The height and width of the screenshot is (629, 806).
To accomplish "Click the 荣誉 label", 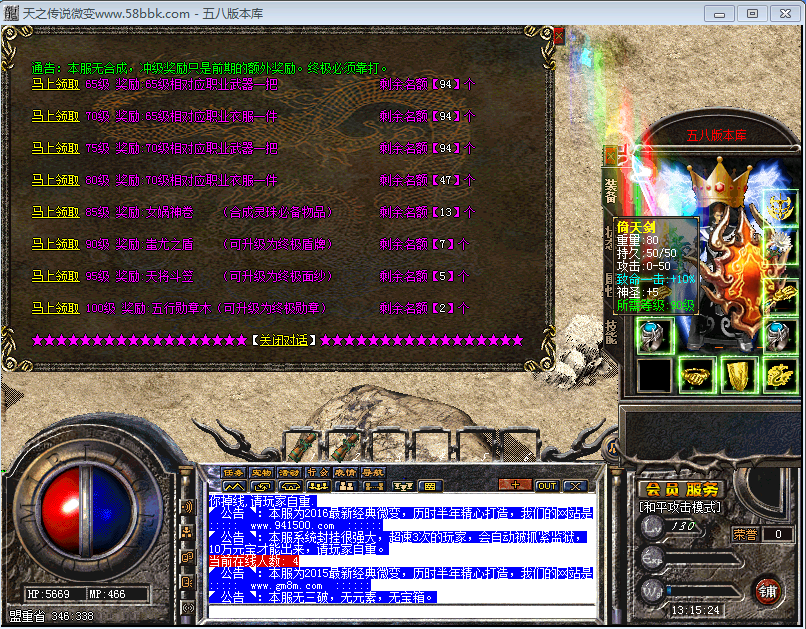I will 745,534.
